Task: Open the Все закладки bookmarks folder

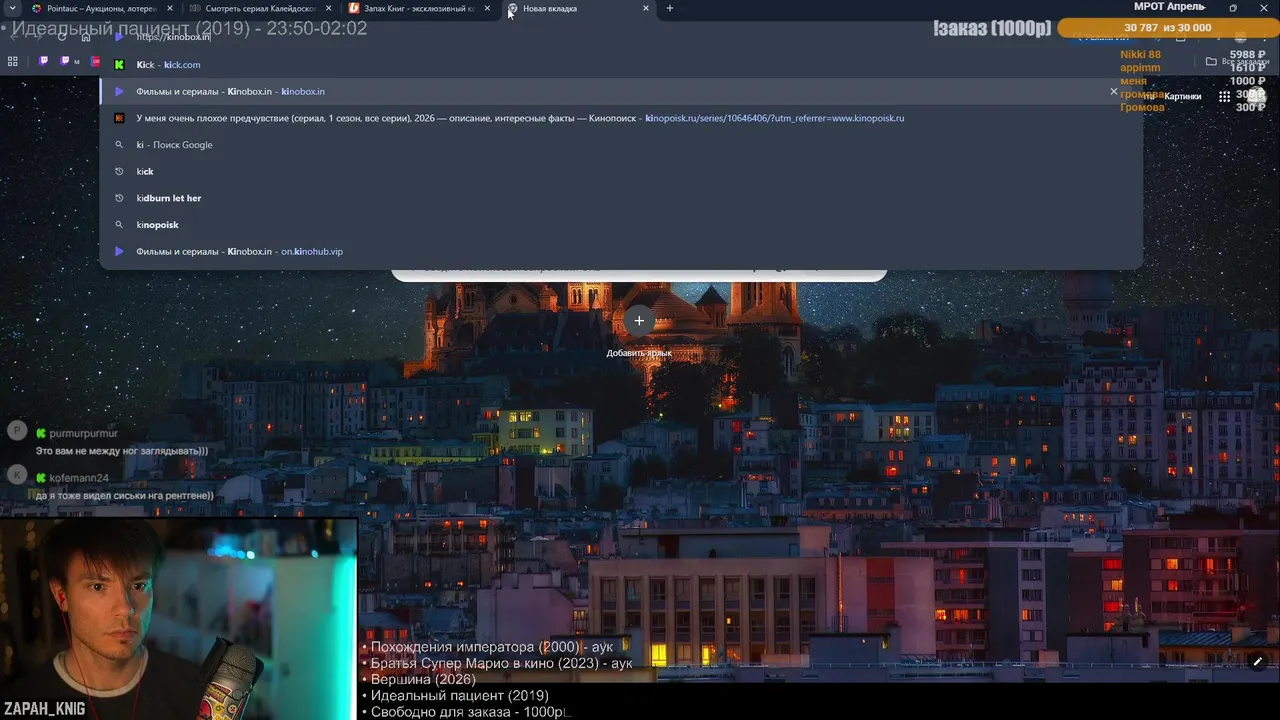Action: tap(1238, 61)
